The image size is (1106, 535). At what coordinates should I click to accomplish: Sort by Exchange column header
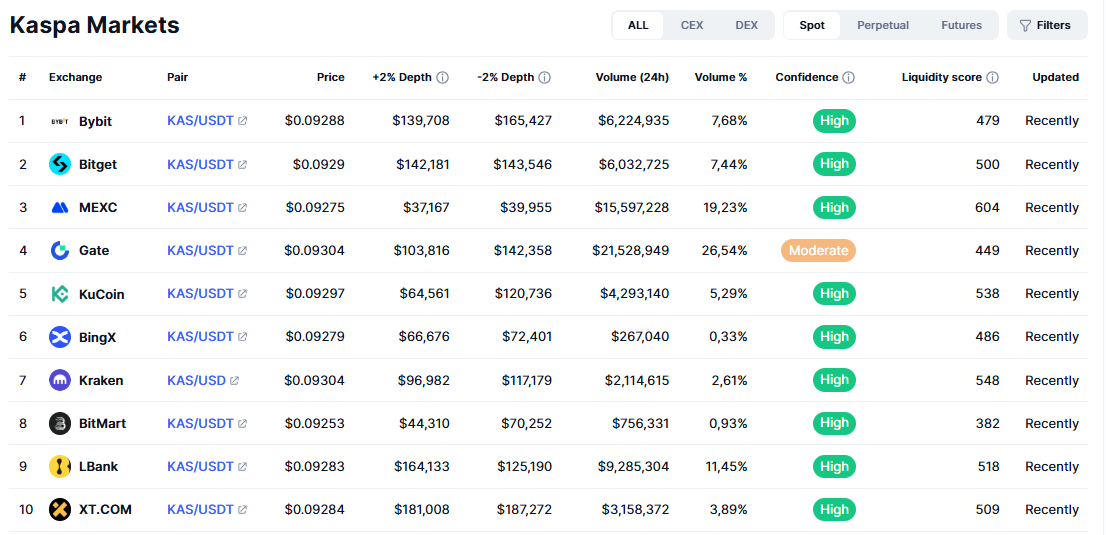[x=75, y=78]
